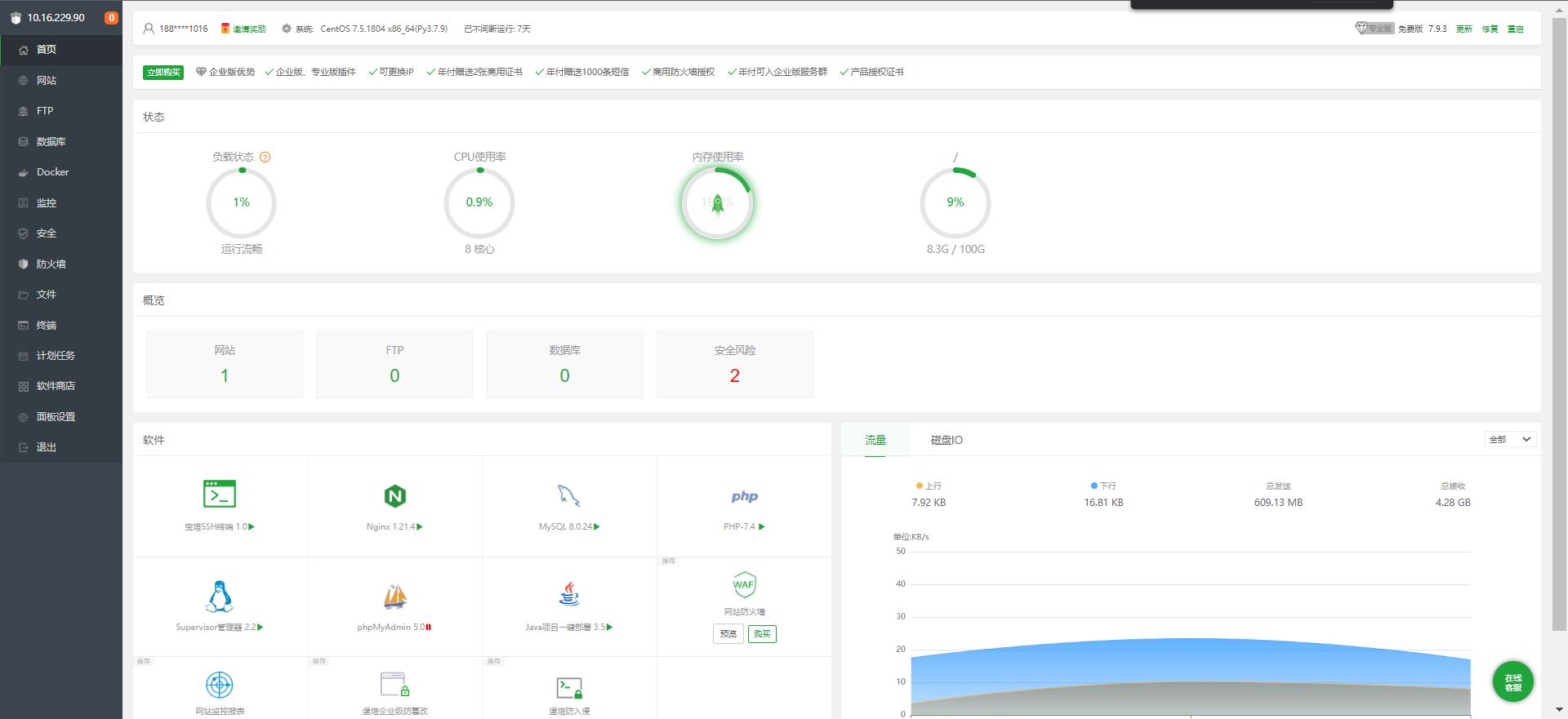Click the 10.16.229.90 panel address header
1568x719 pixels.
(56, 17)
